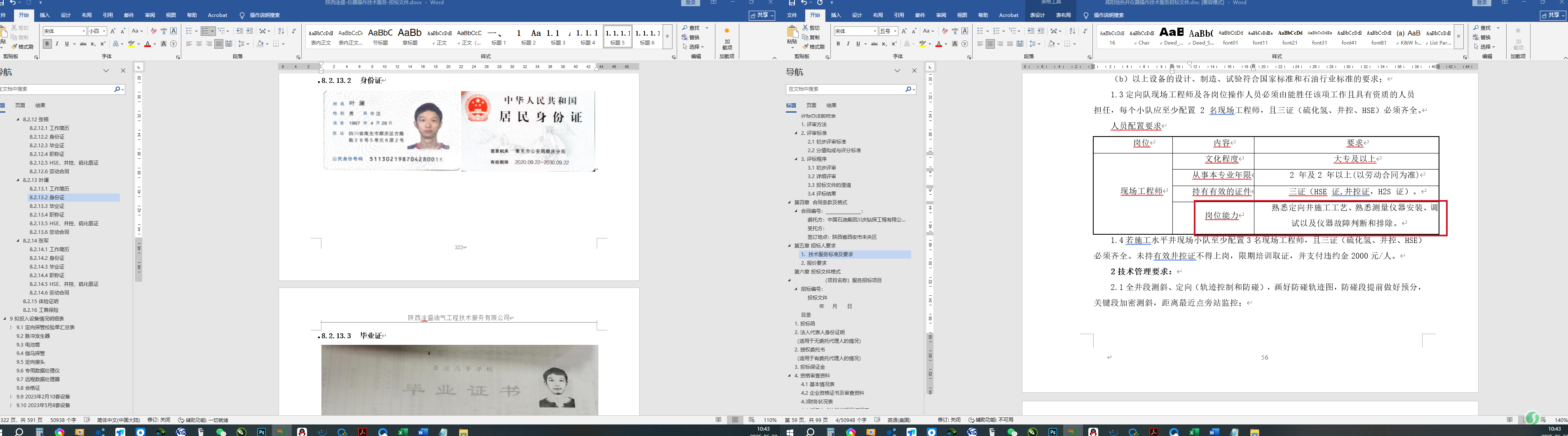This screenshot has width=1568, height=436.
Task: Click the 共享 button in the left window
Action: click(762, 15)
